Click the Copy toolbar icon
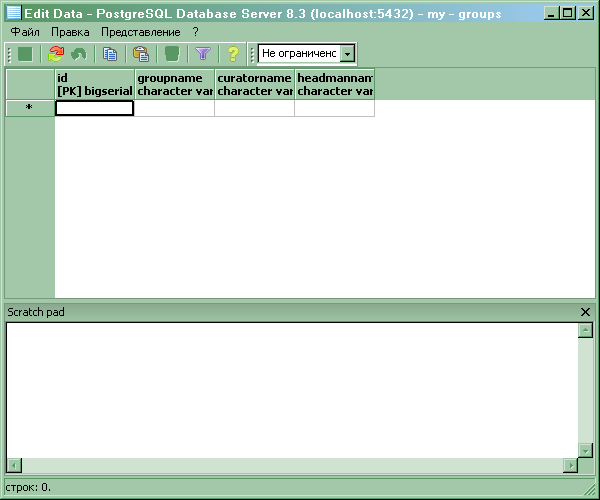The image size is (600, 500). click(110, 54)
